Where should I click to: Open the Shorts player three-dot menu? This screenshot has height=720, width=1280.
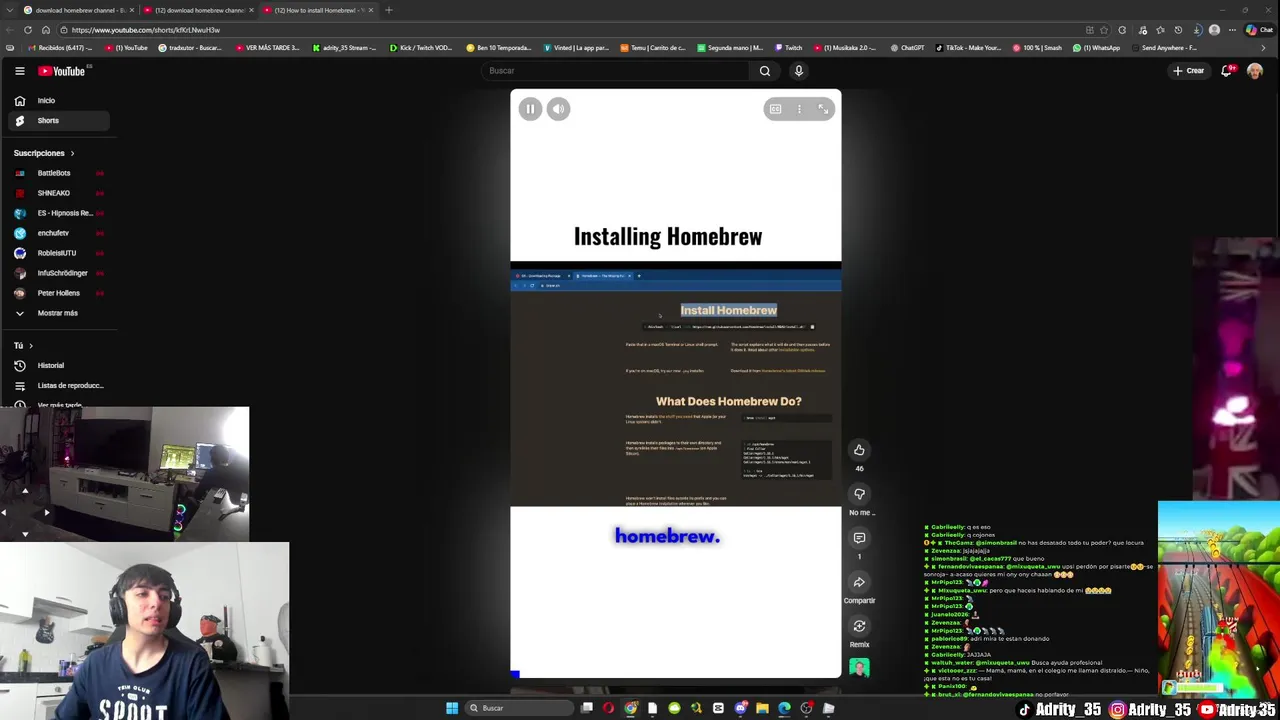click(799, 109)
